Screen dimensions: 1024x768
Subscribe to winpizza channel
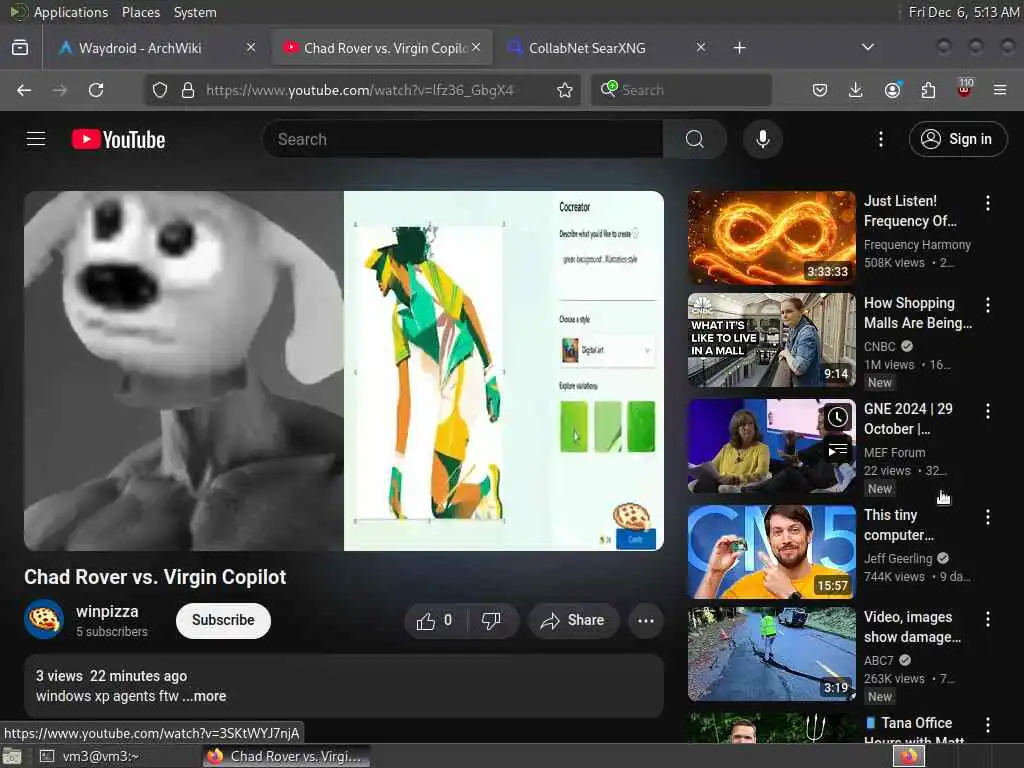(223, 620)
